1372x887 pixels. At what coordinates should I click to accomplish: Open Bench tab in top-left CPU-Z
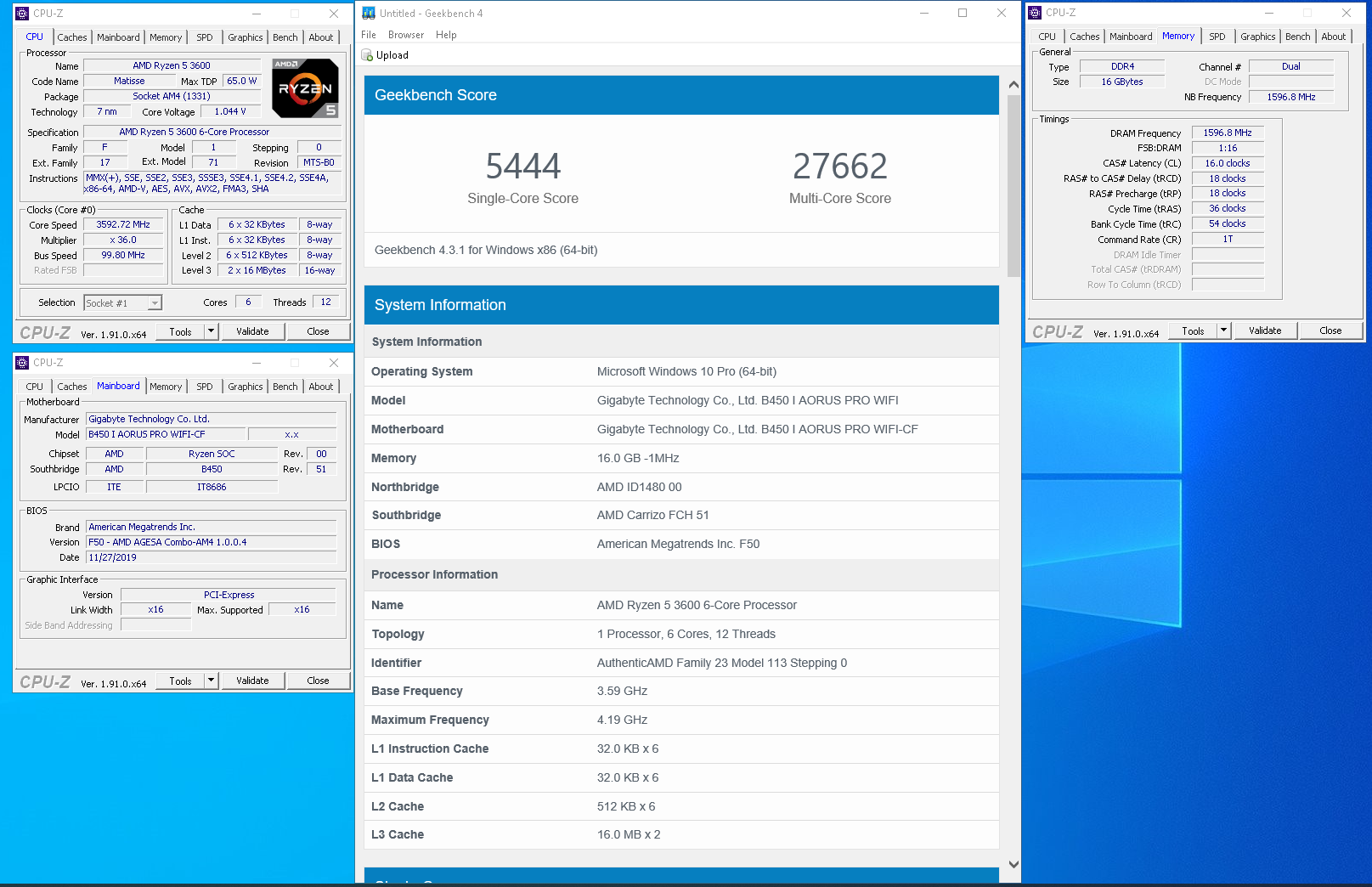point(285,37)
